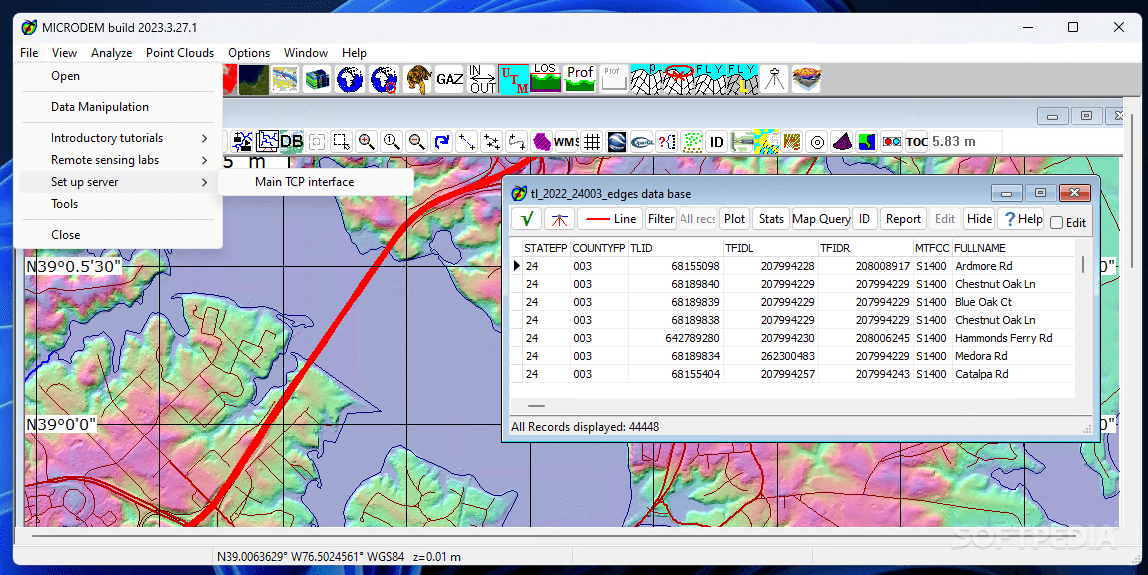This screenshot has width=1148, height=575.
Task: Click the FLY icon with yellow L
Action: point(742,79)
